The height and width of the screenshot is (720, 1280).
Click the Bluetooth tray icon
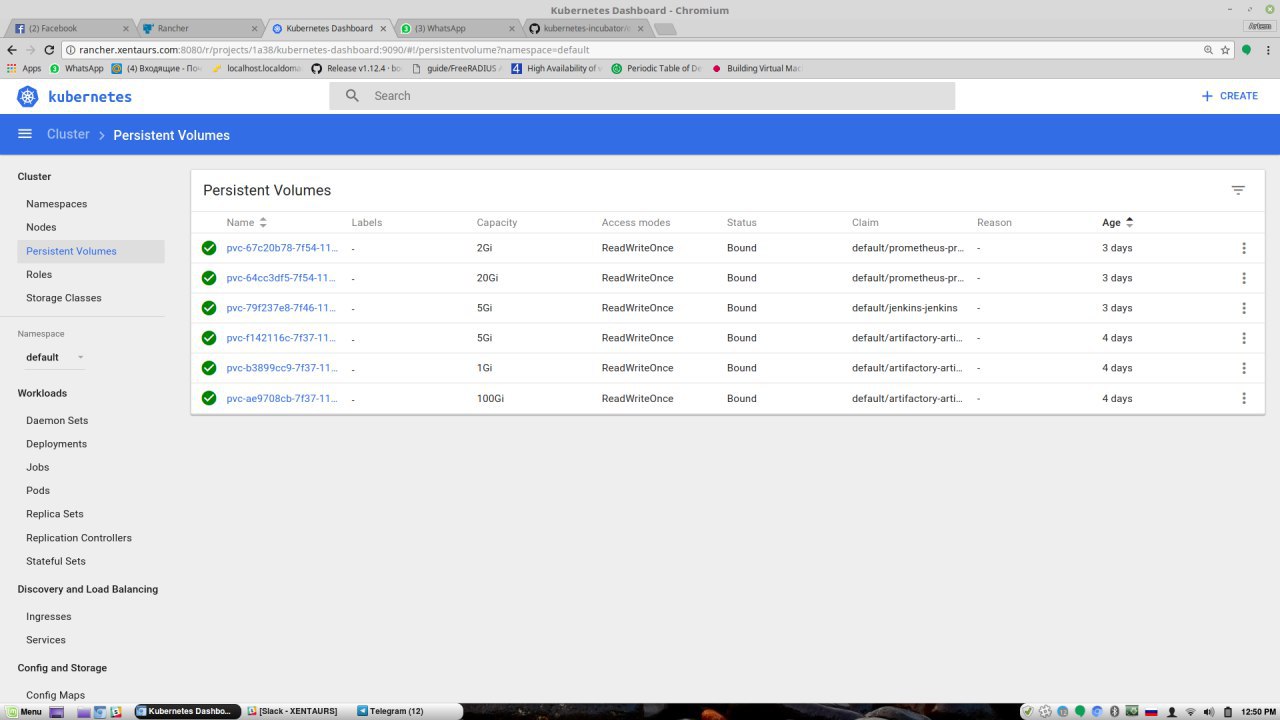1114,712
